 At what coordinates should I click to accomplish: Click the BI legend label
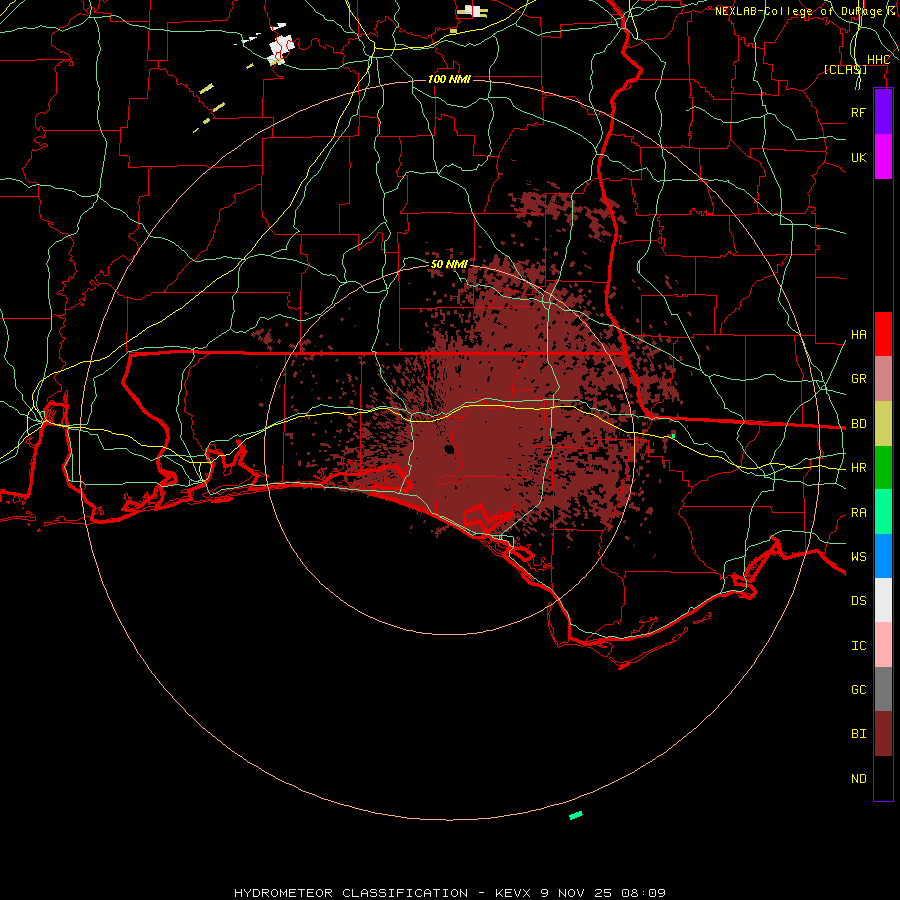coord(858,734)
